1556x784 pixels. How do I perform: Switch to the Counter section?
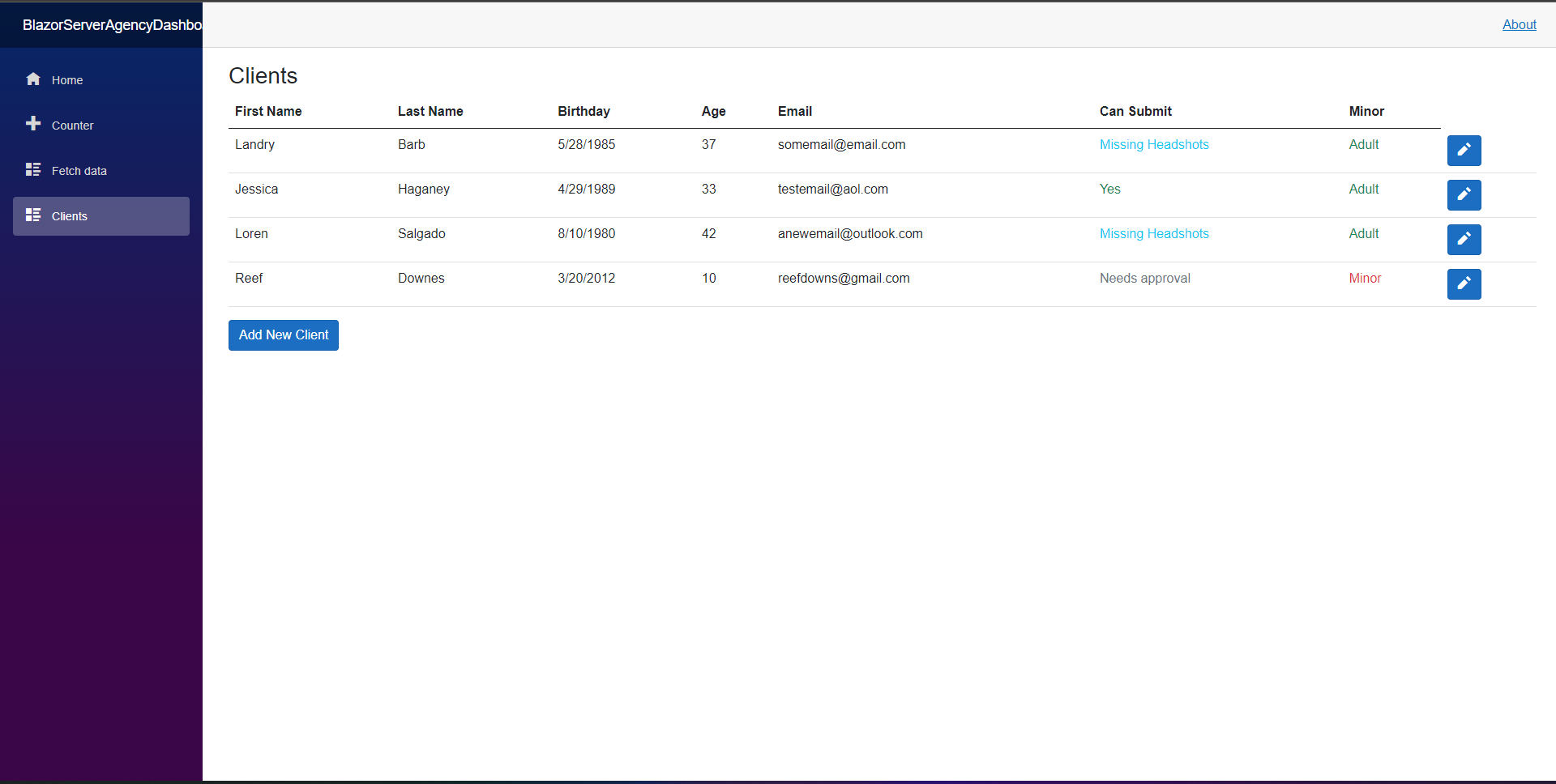pos(73,125)
